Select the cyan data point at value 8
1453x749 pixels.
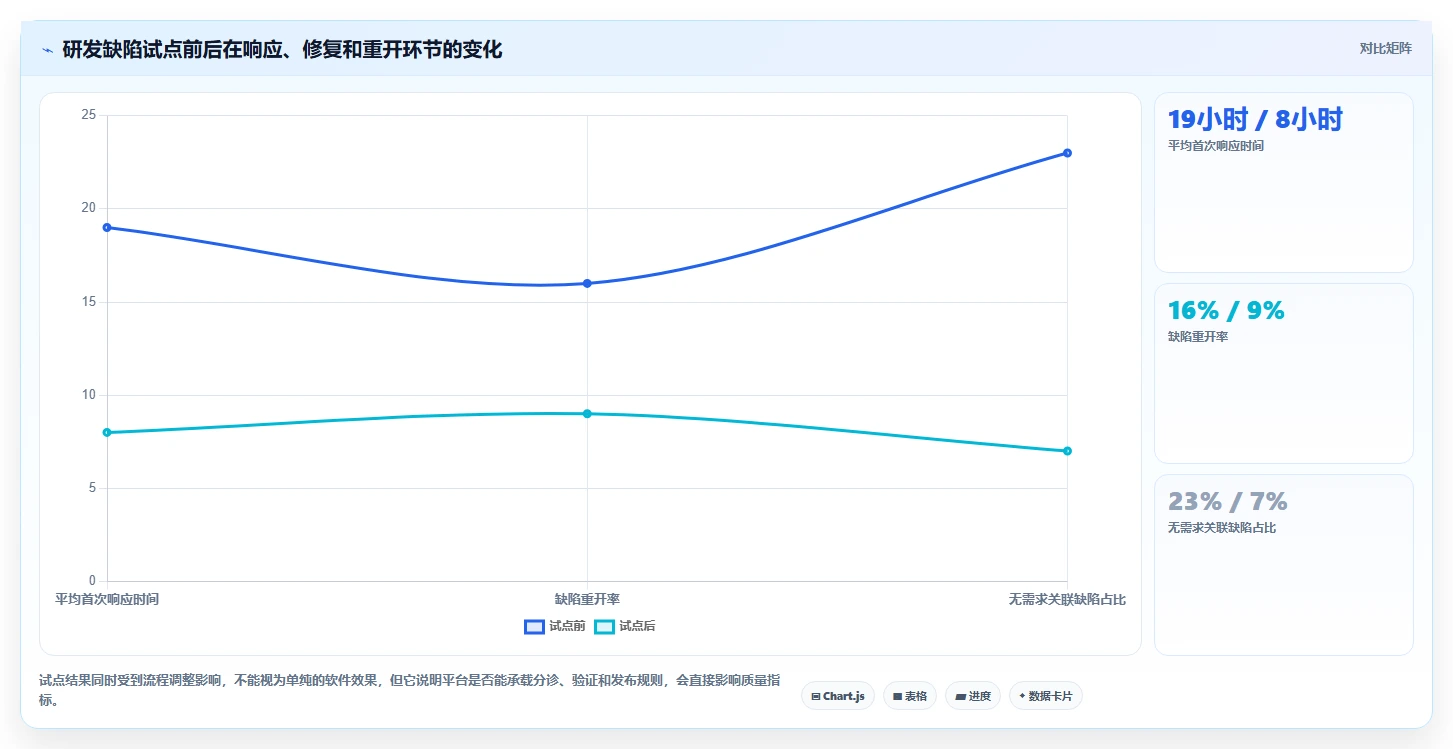click(107, 432)
